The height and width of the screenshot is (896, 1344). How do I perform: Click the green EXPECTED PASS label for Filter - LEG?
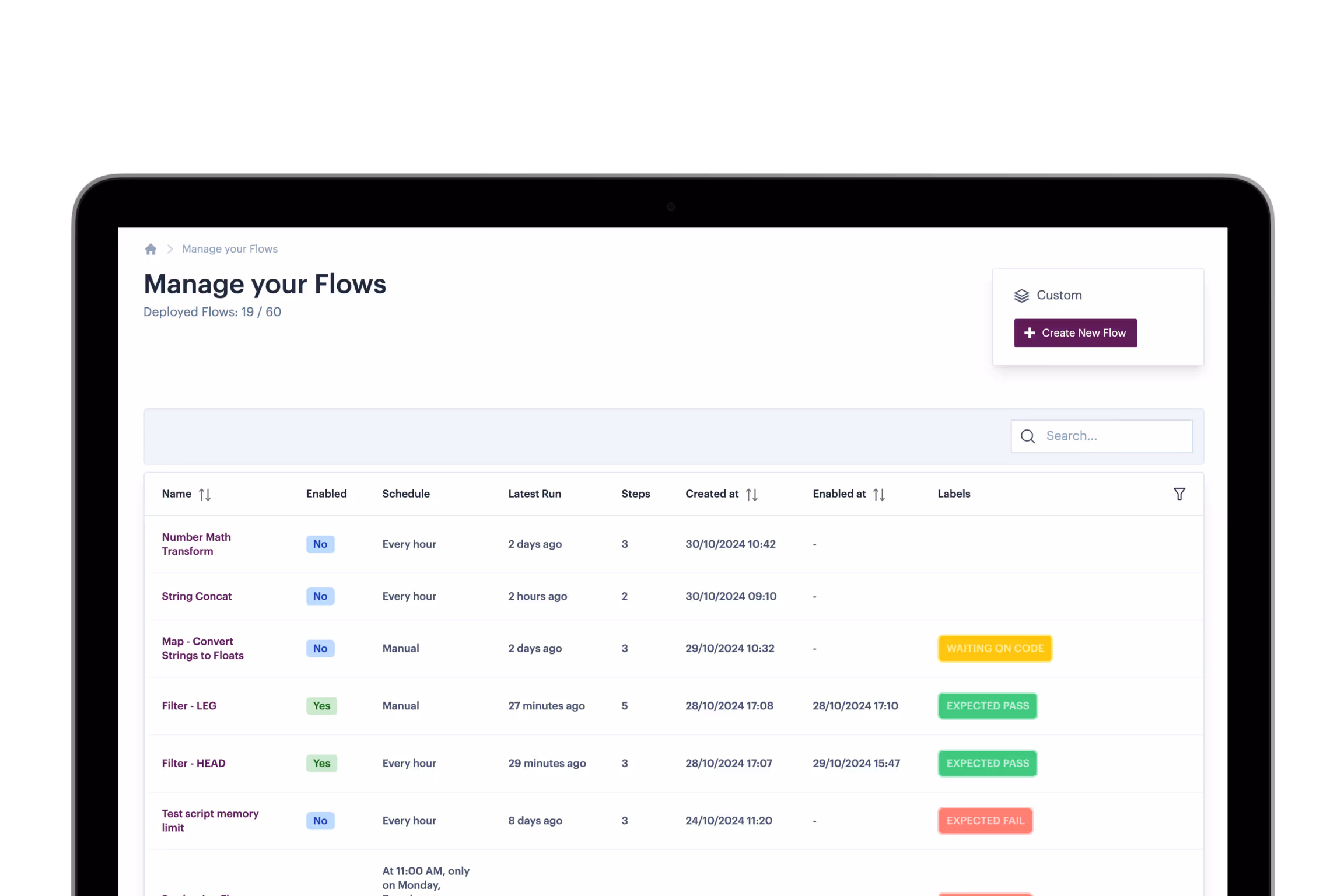click(988, 706)
